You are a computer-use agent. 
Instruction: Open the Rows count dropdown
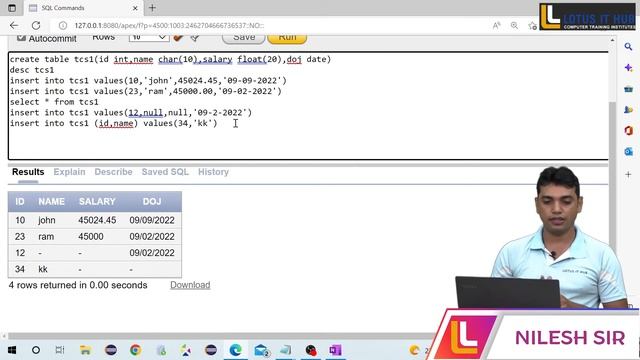pyautogui.click(x=149, y=38)
